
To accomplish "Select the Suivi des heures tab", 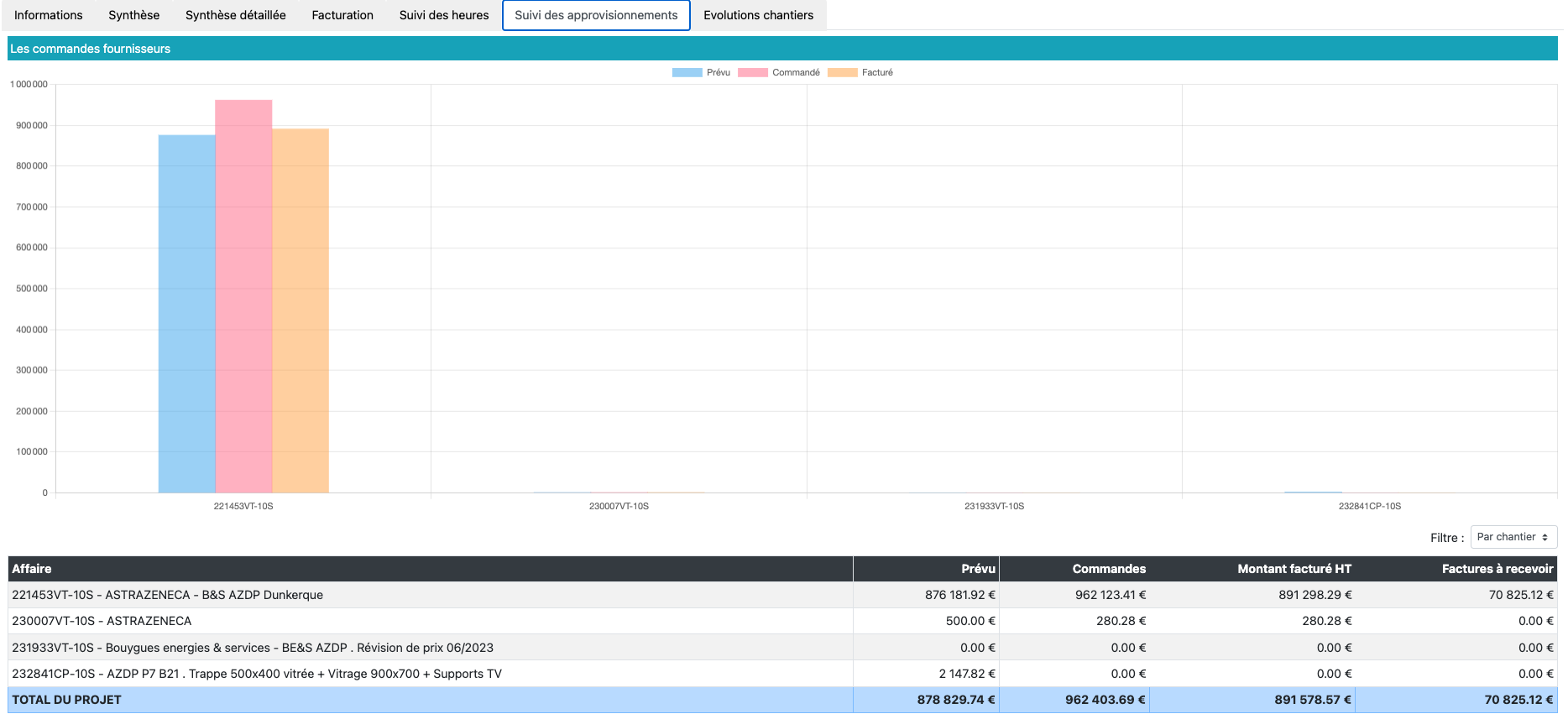I will click(443, 15).
